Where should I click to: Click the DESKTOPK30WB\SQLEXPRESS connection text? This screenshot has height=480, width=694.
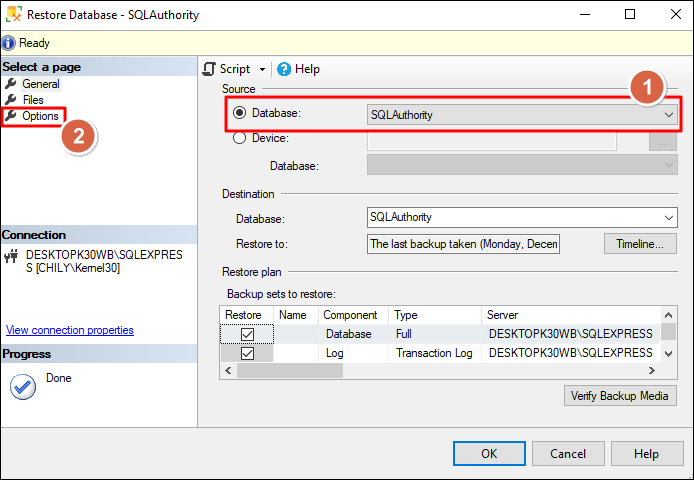104,261
